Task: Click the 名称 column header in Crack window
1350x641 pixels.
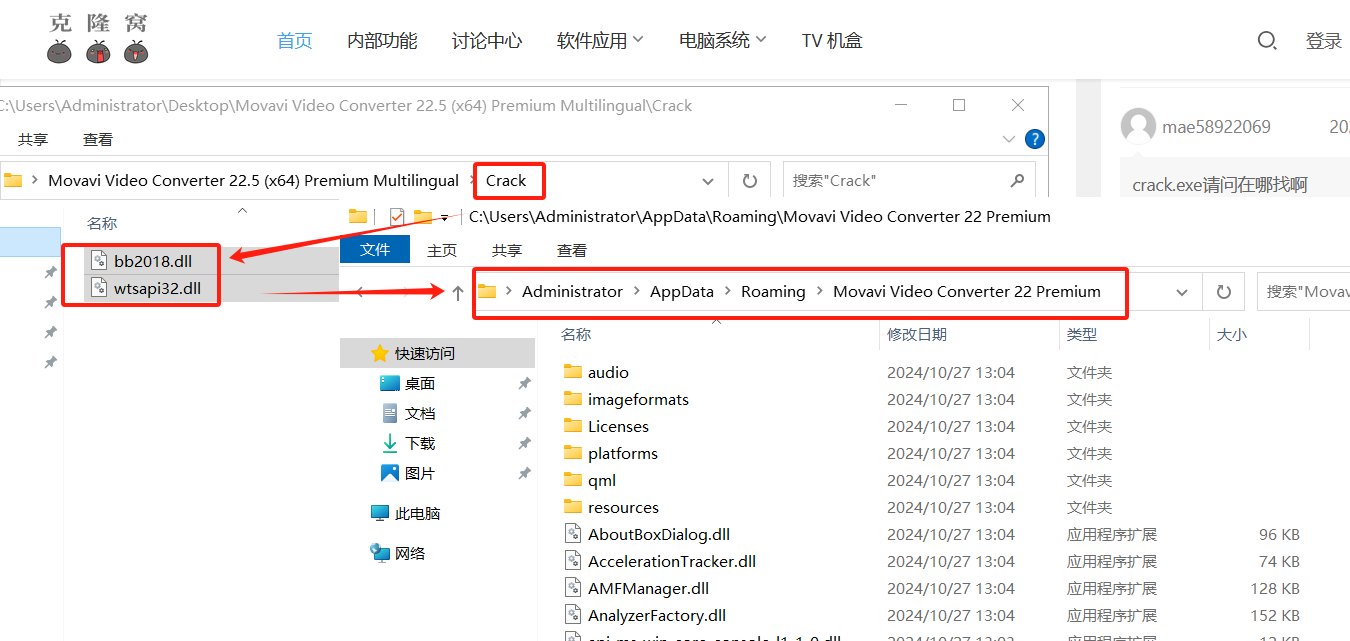Action: (x=102, y=223)
